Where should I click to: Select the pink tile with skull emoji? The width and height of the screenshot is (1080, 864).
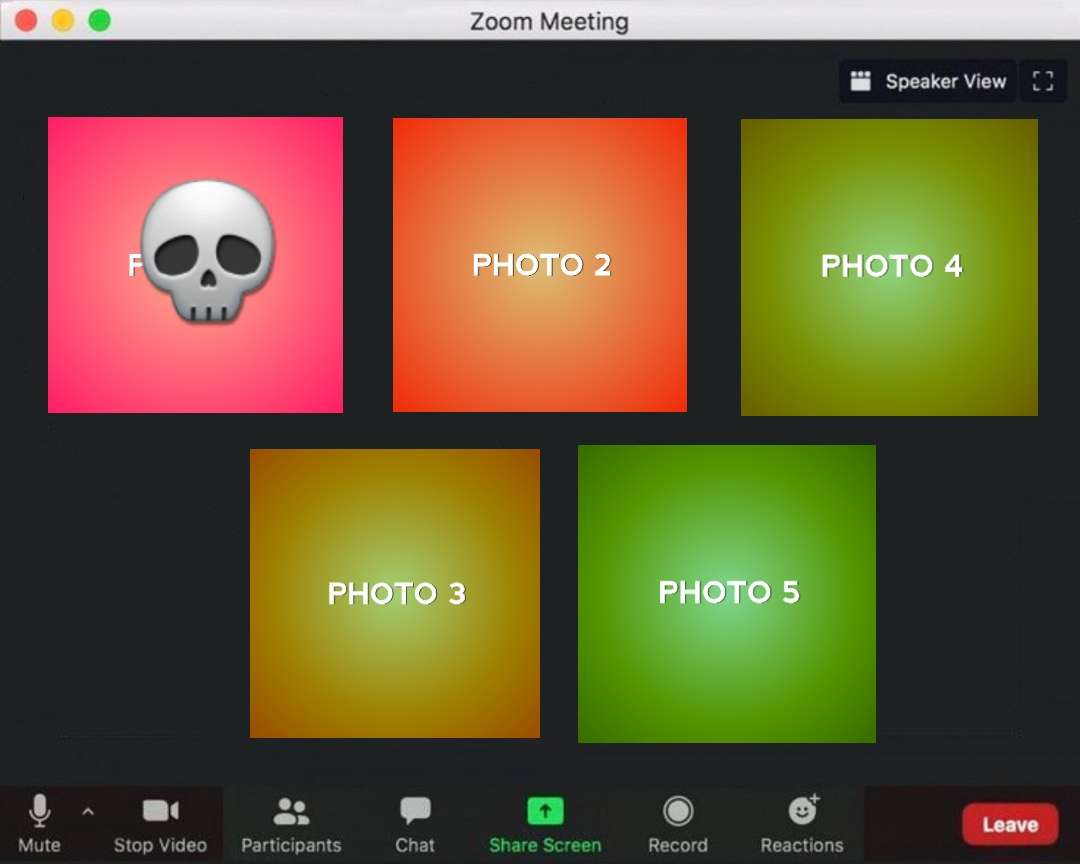click(195, 264)
